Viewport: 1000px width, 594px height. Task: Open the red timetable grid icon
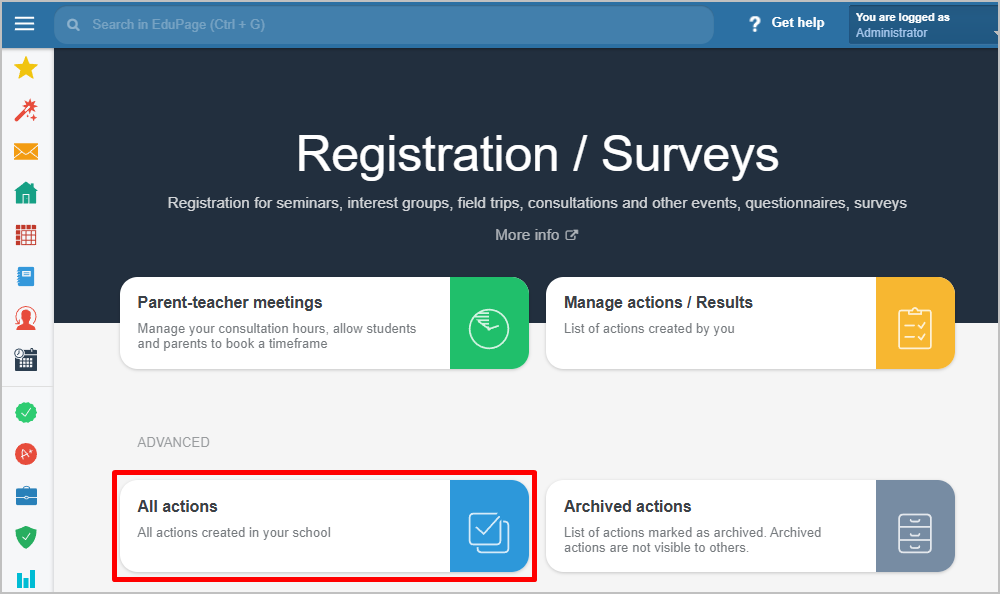coord(26,235)
